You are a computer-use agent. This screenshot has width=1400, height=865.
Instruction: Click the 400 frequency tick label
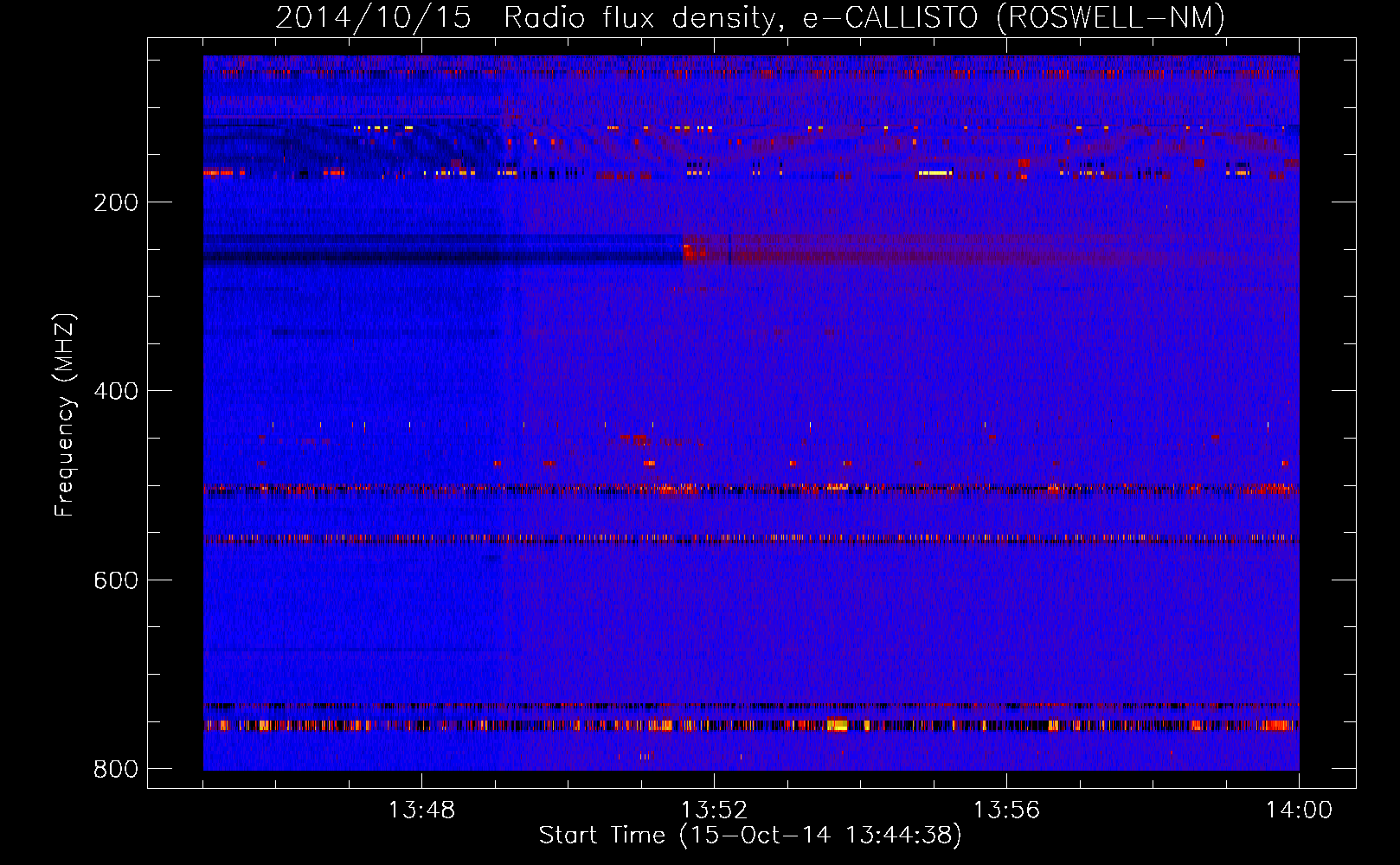click(x=116, y=391)
